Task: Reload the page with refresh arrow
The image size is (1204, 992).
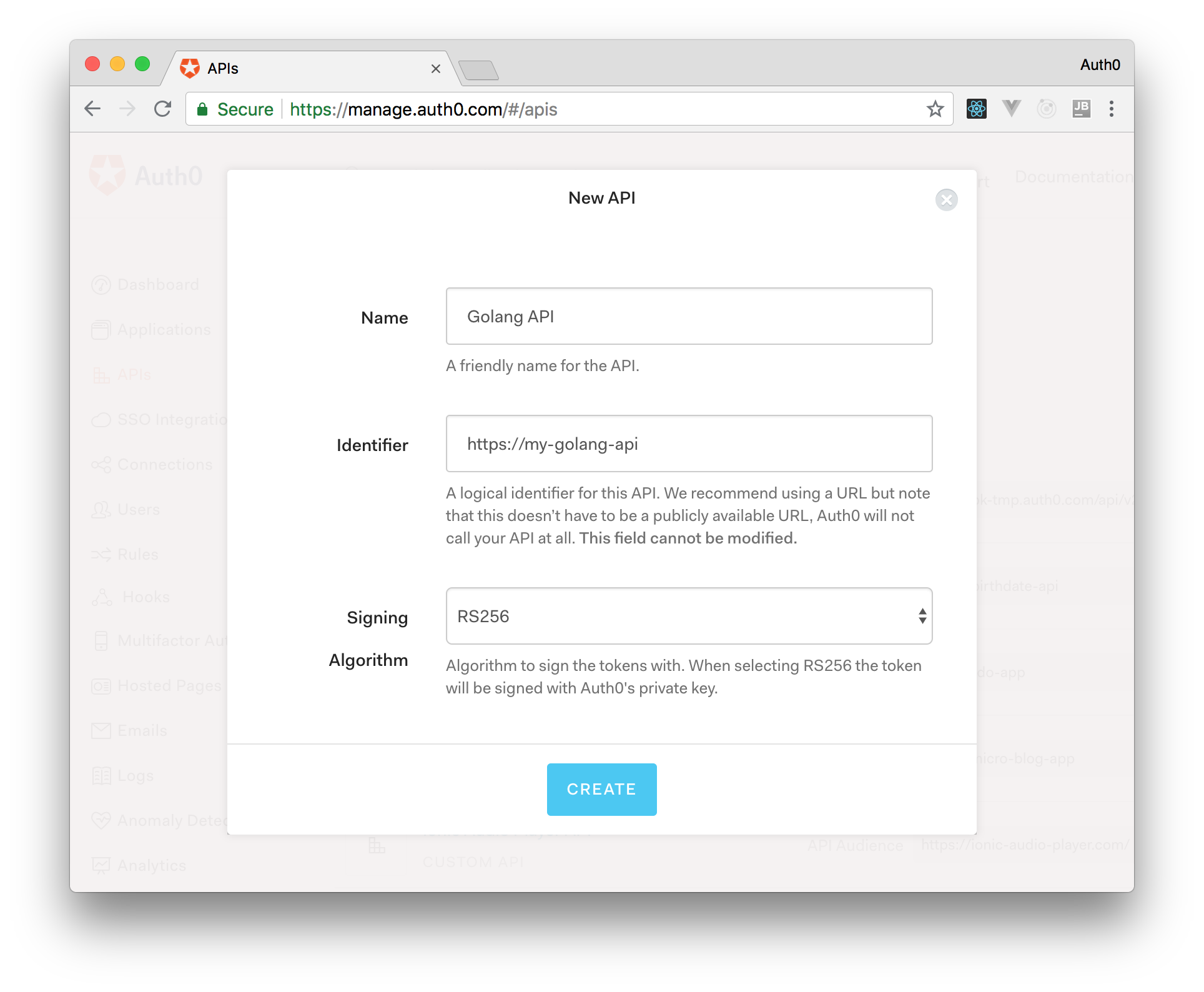Action: [x=162, y=109]
